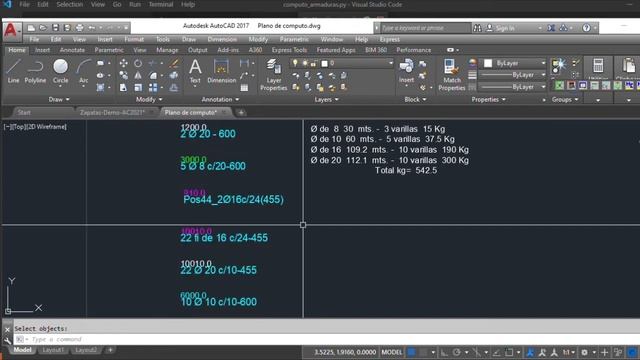Screen dimensions: 640x360
Task: Switch to Start file tab
Action: [x=24, y=112]
